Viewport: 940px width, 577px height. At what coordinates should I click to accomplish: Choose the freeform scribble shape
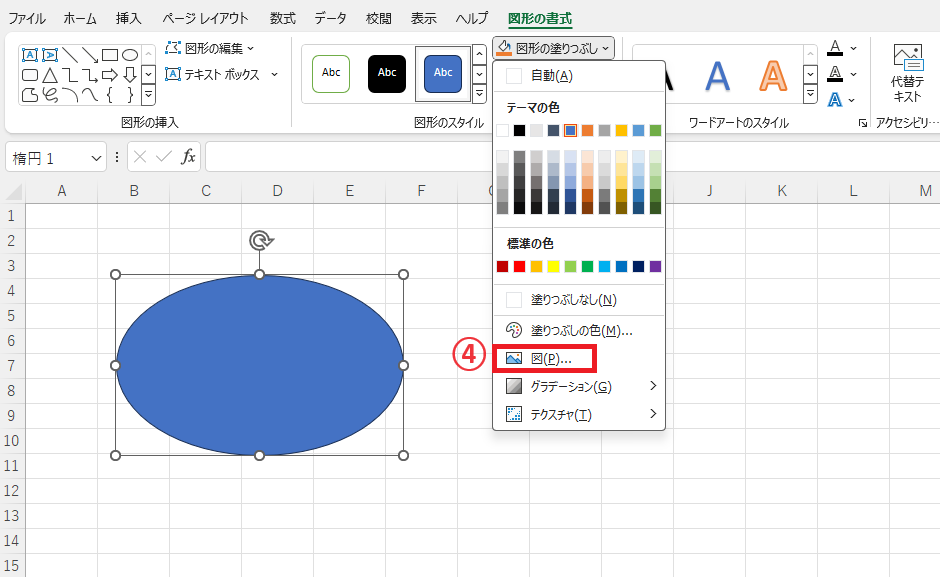(x=50, y=95)
